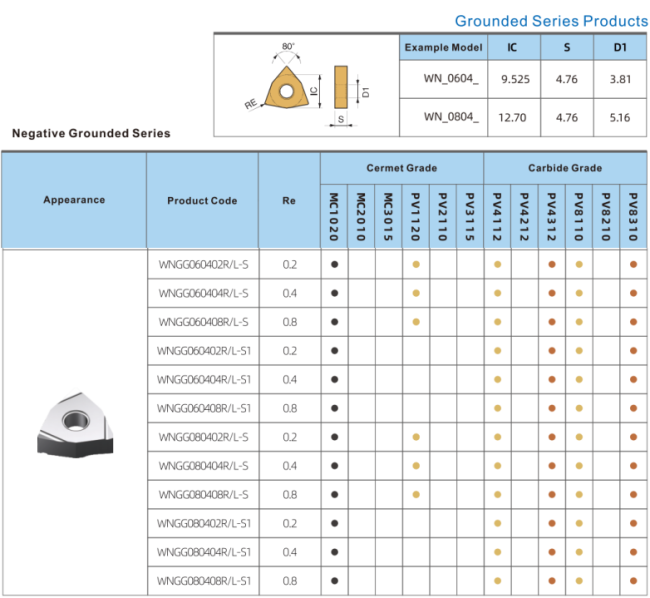Click the PV8110 dot in WNGG060408R/L-S1 row

point(579,408)
